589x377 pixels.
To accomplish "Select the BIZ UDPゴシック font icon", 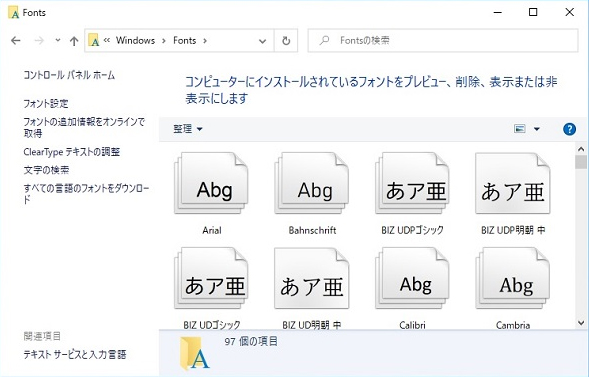I will coord(412,183).
